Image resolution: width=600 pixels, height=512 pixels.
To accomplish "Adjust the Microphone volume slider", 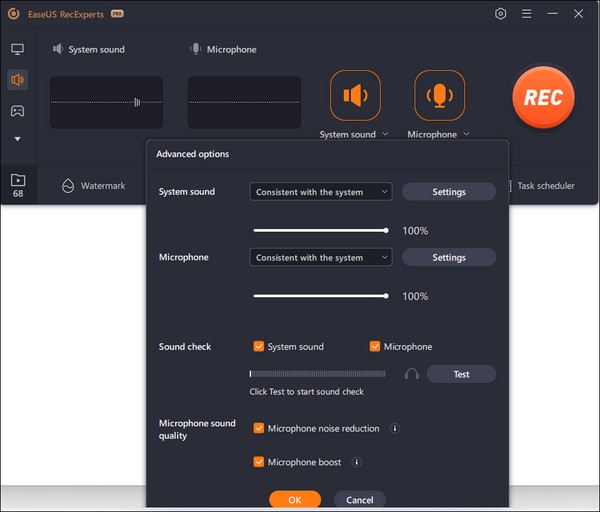I will (x=321, y=296).
